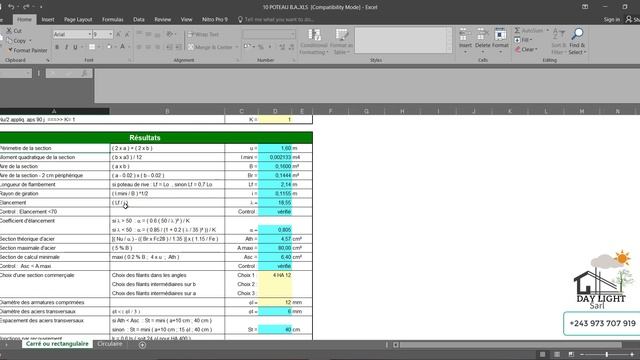Open Conditional Formatting menu
This screenshot has width=640, height=360.
pyautogui.click(x=314, y=41)
